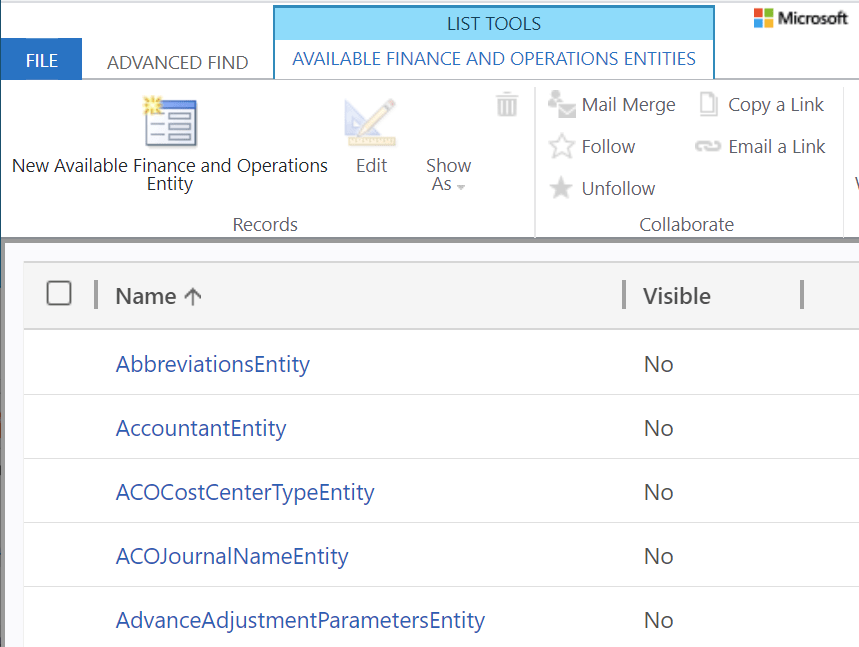Select the AVAILABLE FINANCE AND OPERATIONS ENTITIES ribbon tab
859x647 pixels.
click(x=493, y=59)
